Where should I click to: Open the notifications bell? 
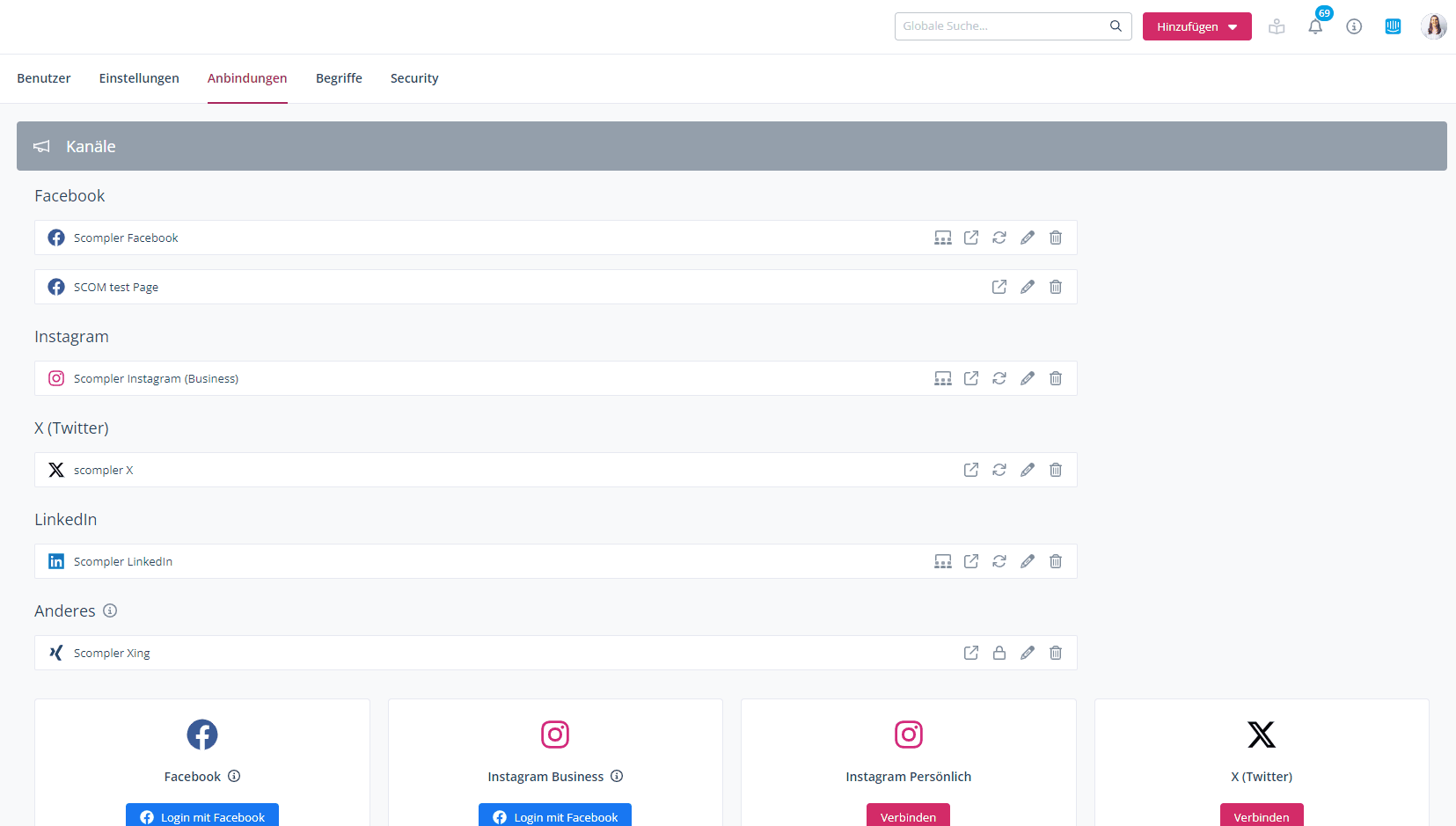click(x=1315, y=26)
